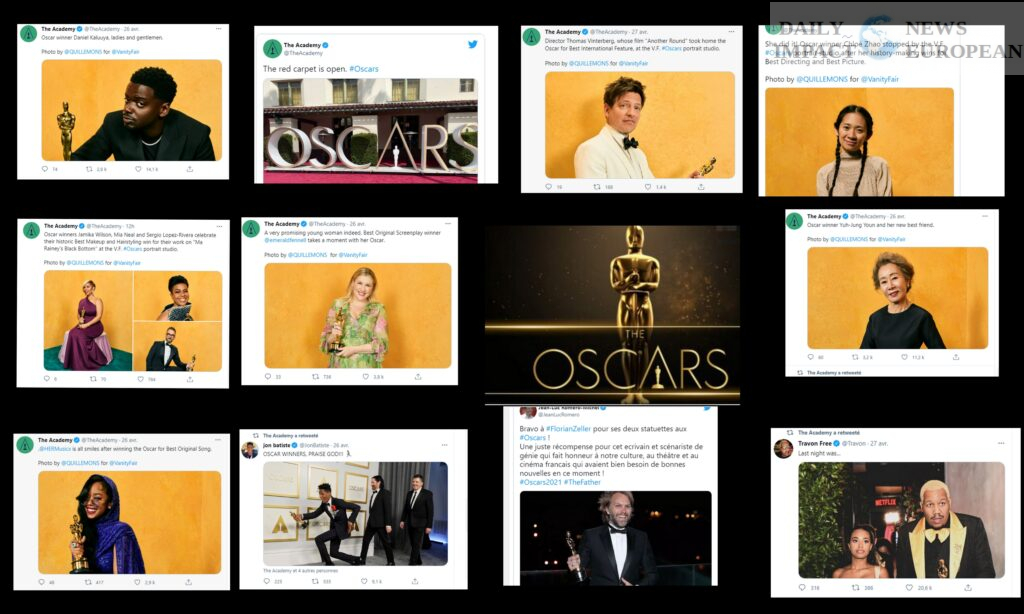Reply to the Travon Free tweet
Viewport: 1024px width, 614px height.
[x=803, y=588]
